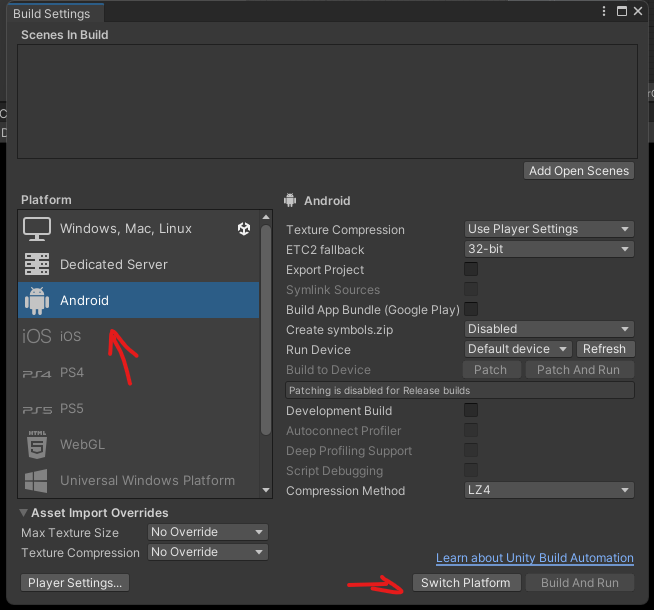Open the three-dot window options menu
This screenshot has width=654, height=610.
tap(604, 11)
